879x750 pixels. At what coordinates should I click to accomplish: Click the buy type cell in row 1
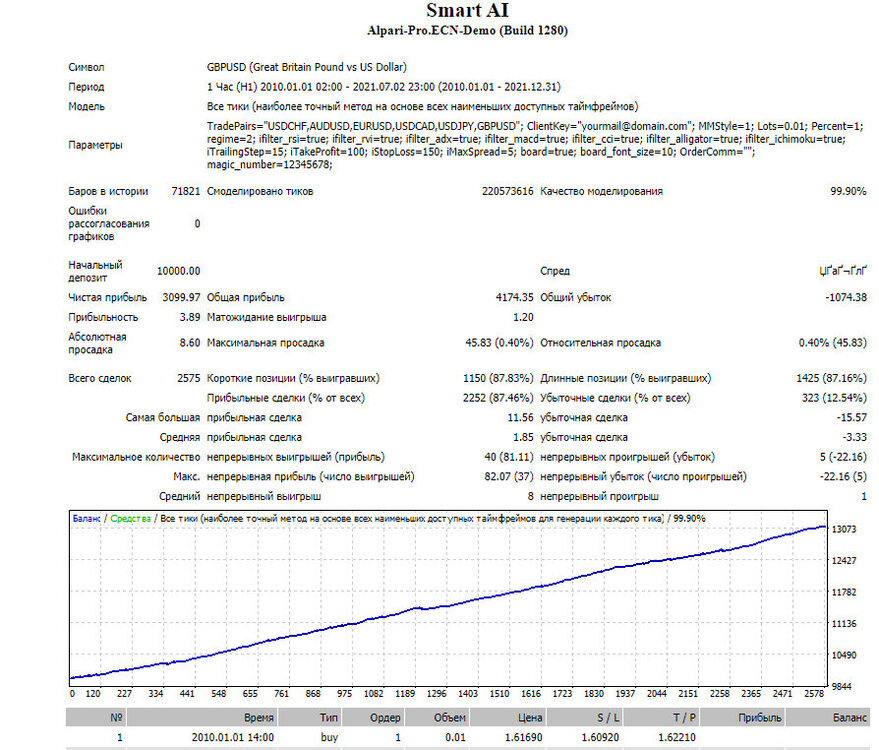pyautogui.click(x=330, y=738)
